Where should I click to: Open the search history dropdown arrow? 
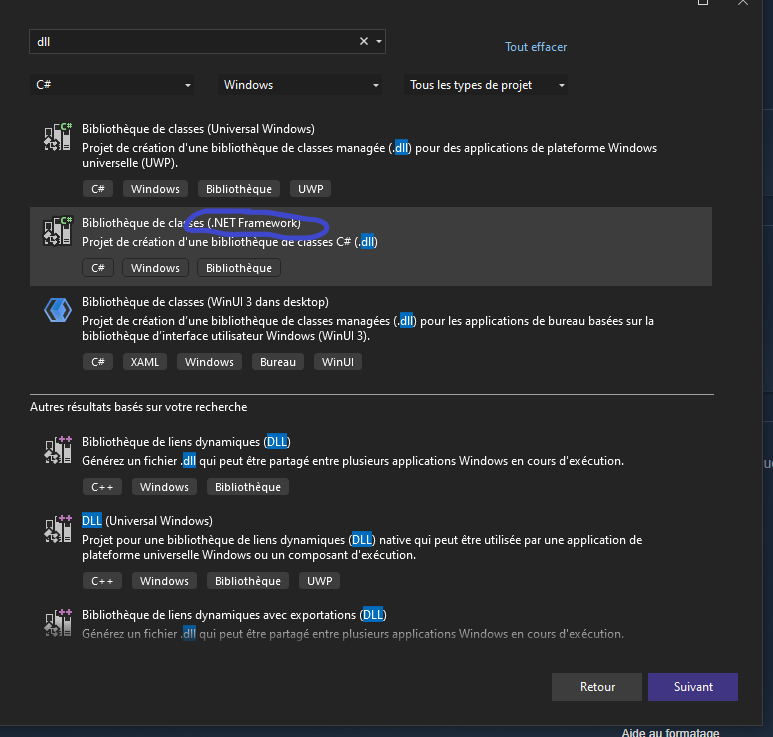(x=379, y=41)
